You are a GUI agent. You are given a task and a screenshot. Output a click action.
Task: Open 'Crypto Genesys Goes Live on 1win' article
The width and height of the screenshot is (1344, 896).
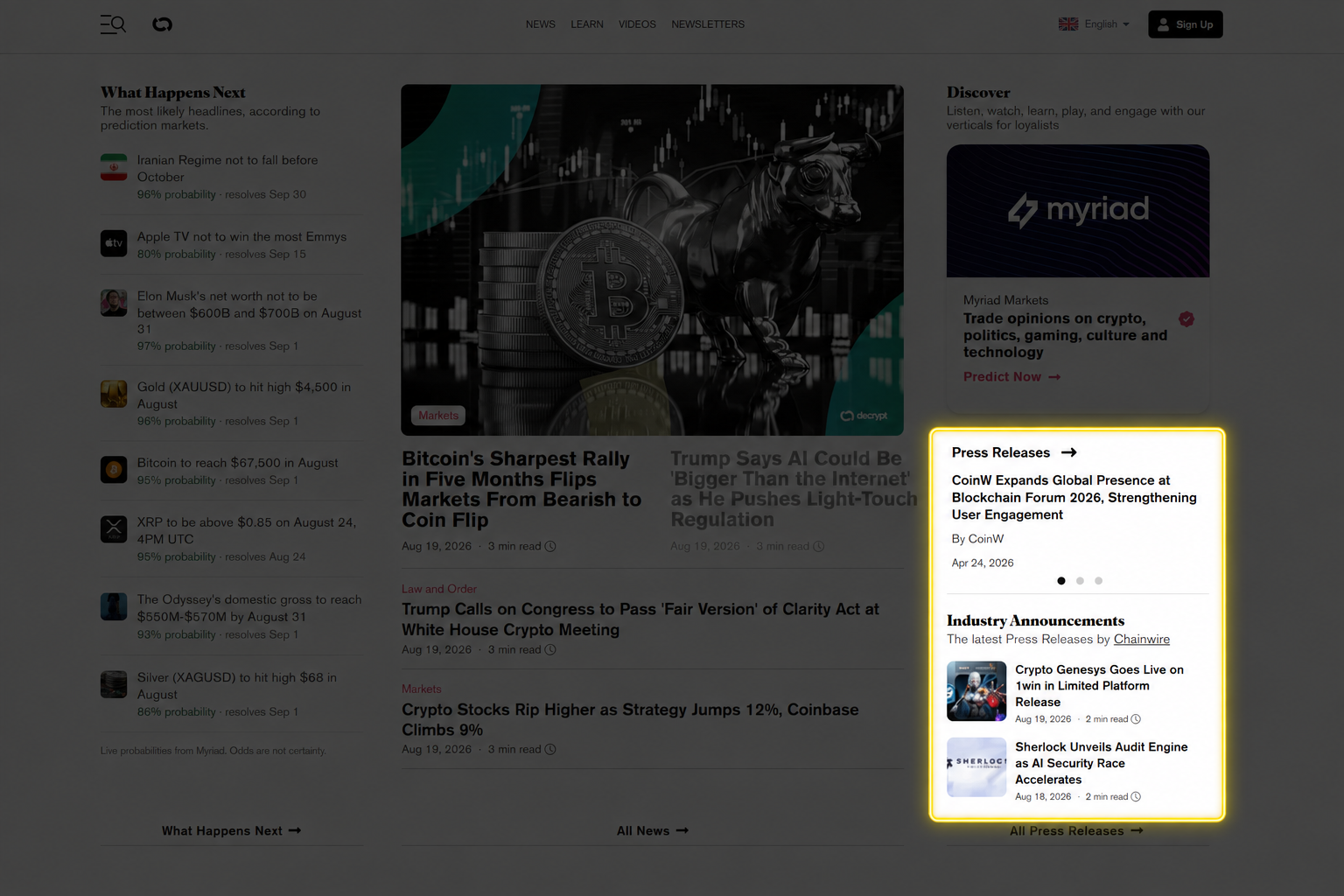1099,686
